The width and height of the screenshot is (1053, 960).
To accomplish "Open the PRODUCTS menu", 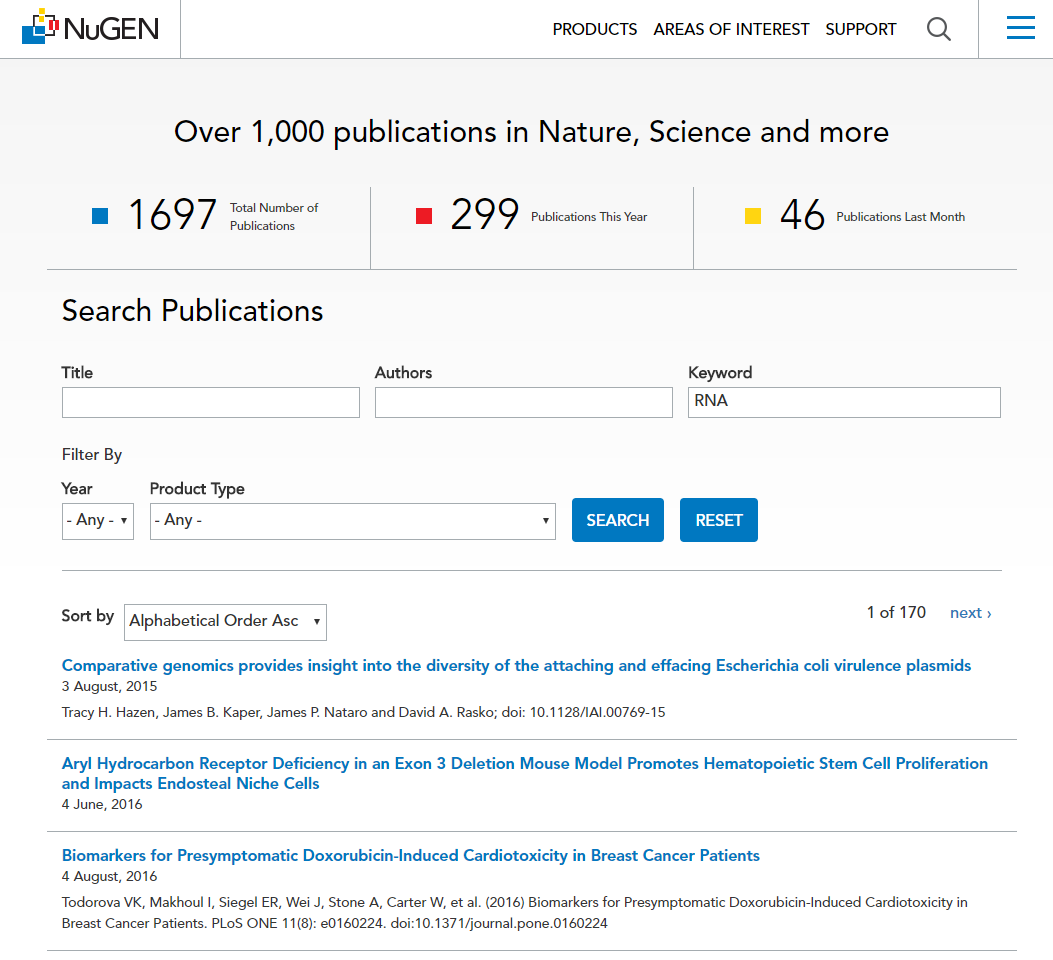I will pos(594,30).
